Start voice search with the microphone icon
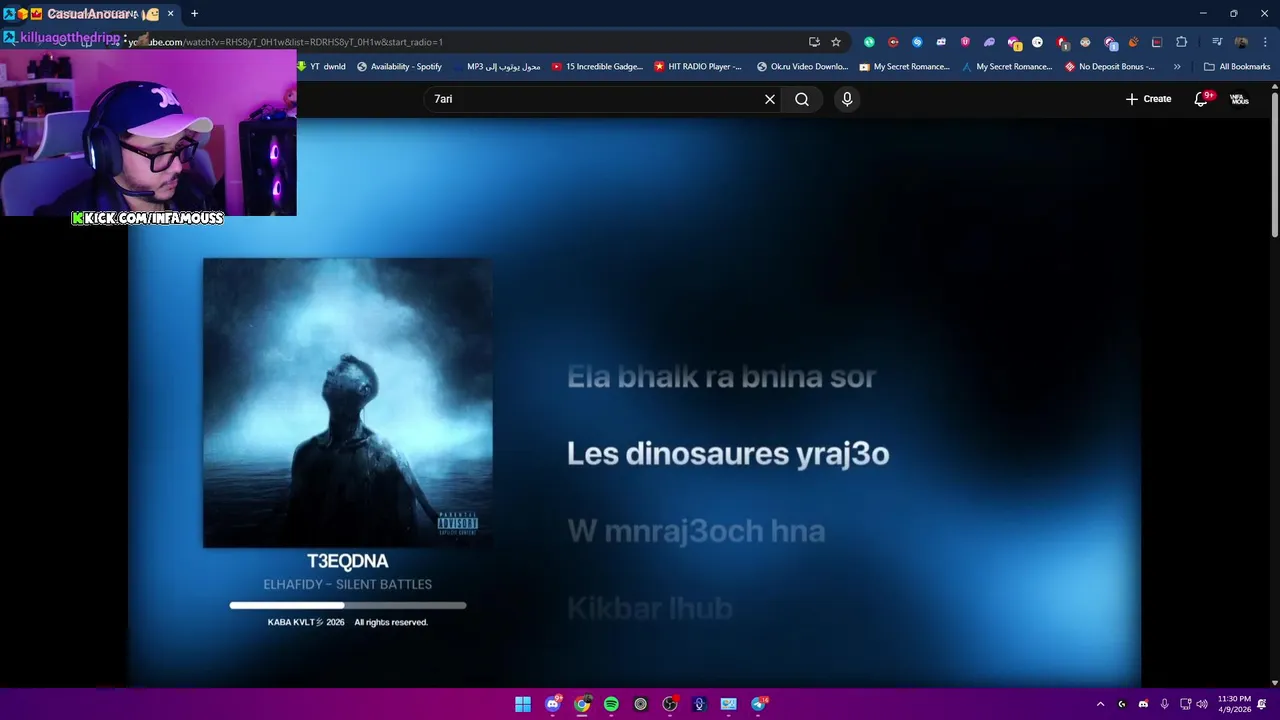The width and height of the screenshot is (1280, 720). click(847, 99)
